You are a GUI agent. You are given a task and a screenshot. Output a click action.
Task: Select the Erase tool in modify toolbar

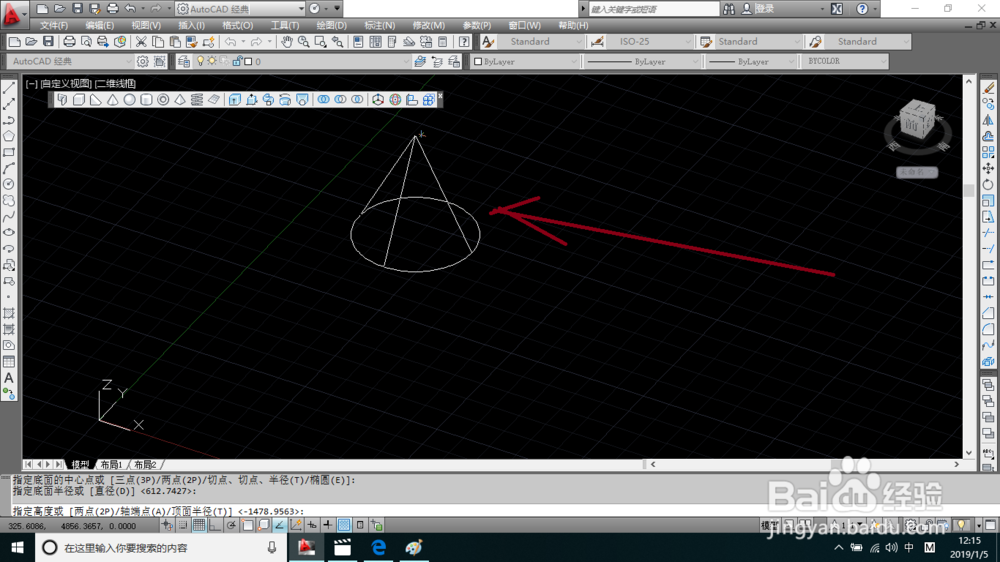988,87
